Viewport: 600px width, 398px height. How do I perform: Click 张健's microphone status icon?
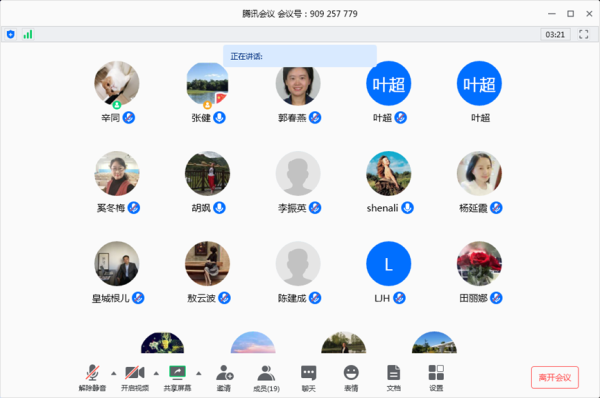219,117
